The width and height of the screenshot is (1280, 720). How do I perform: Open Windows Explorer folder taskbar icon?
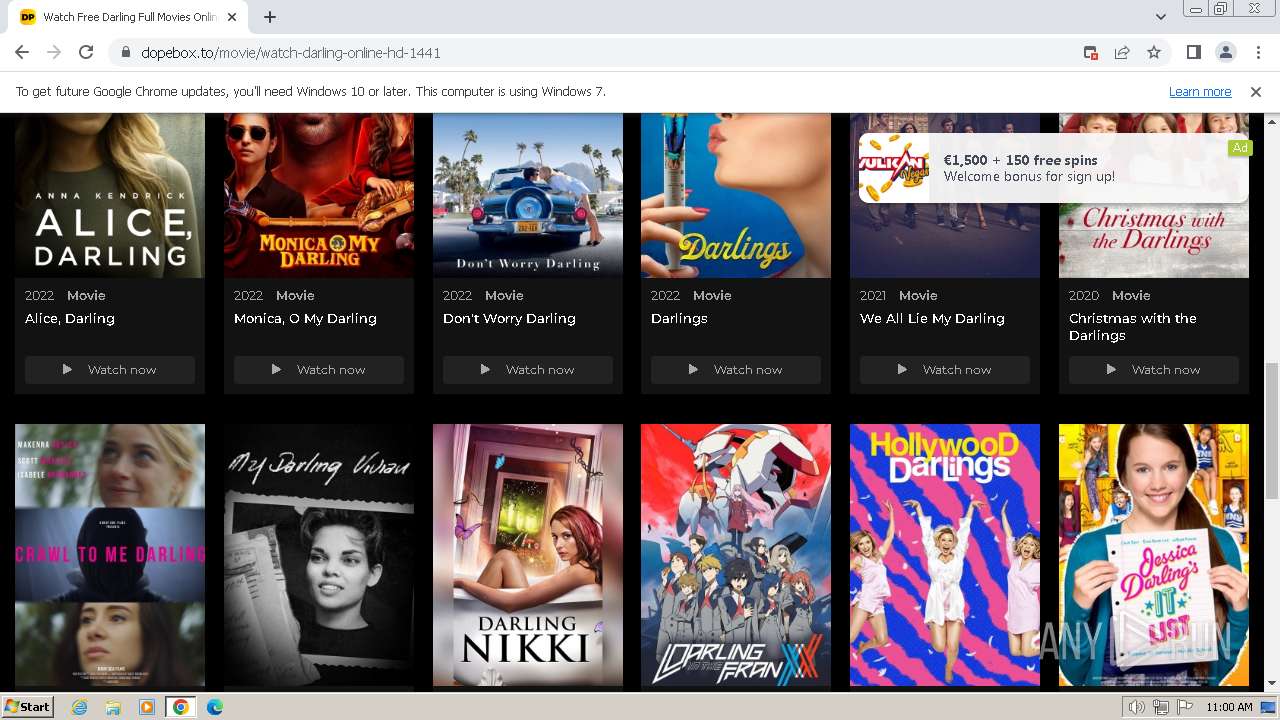(x=113, y=707)
